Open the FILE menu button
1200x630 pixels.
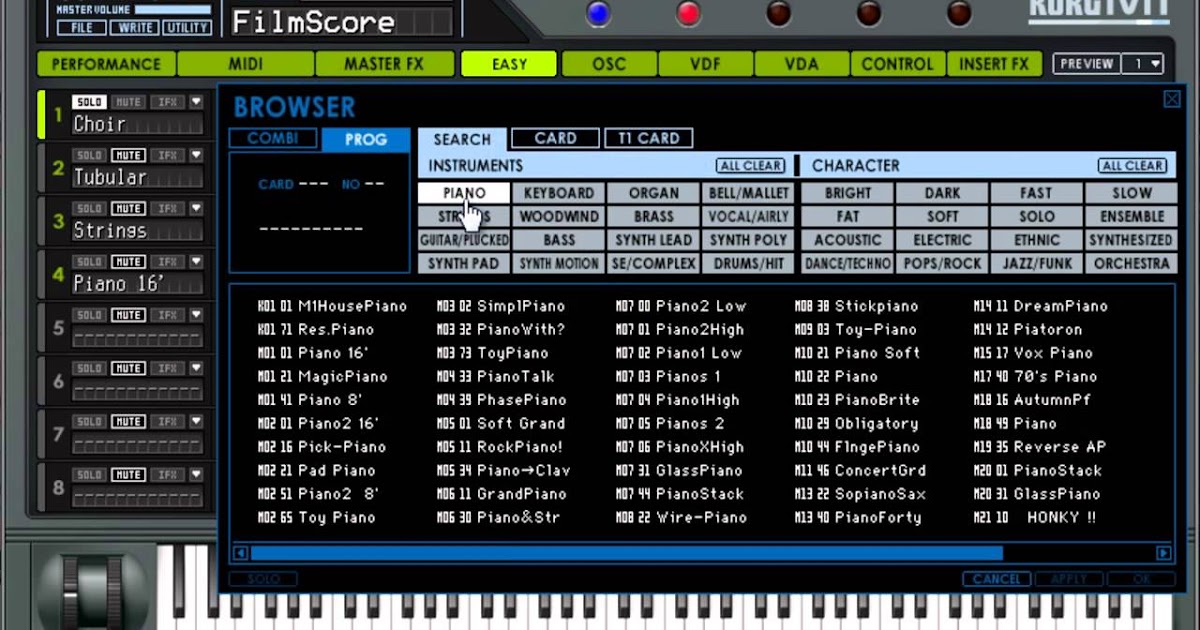click(82, 28)
